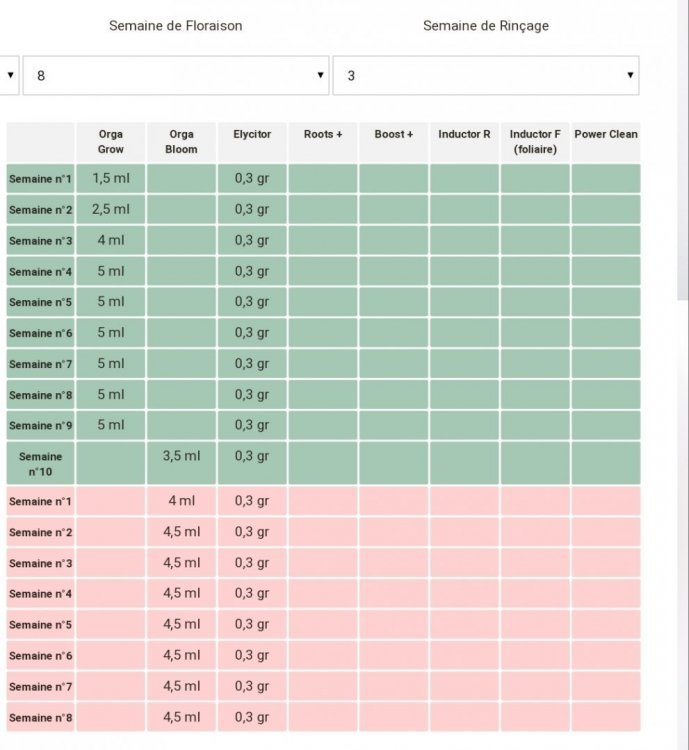Viewport: 689px width, 750px height.
Task: Click the Orga Grow column header
Action: 111,142
